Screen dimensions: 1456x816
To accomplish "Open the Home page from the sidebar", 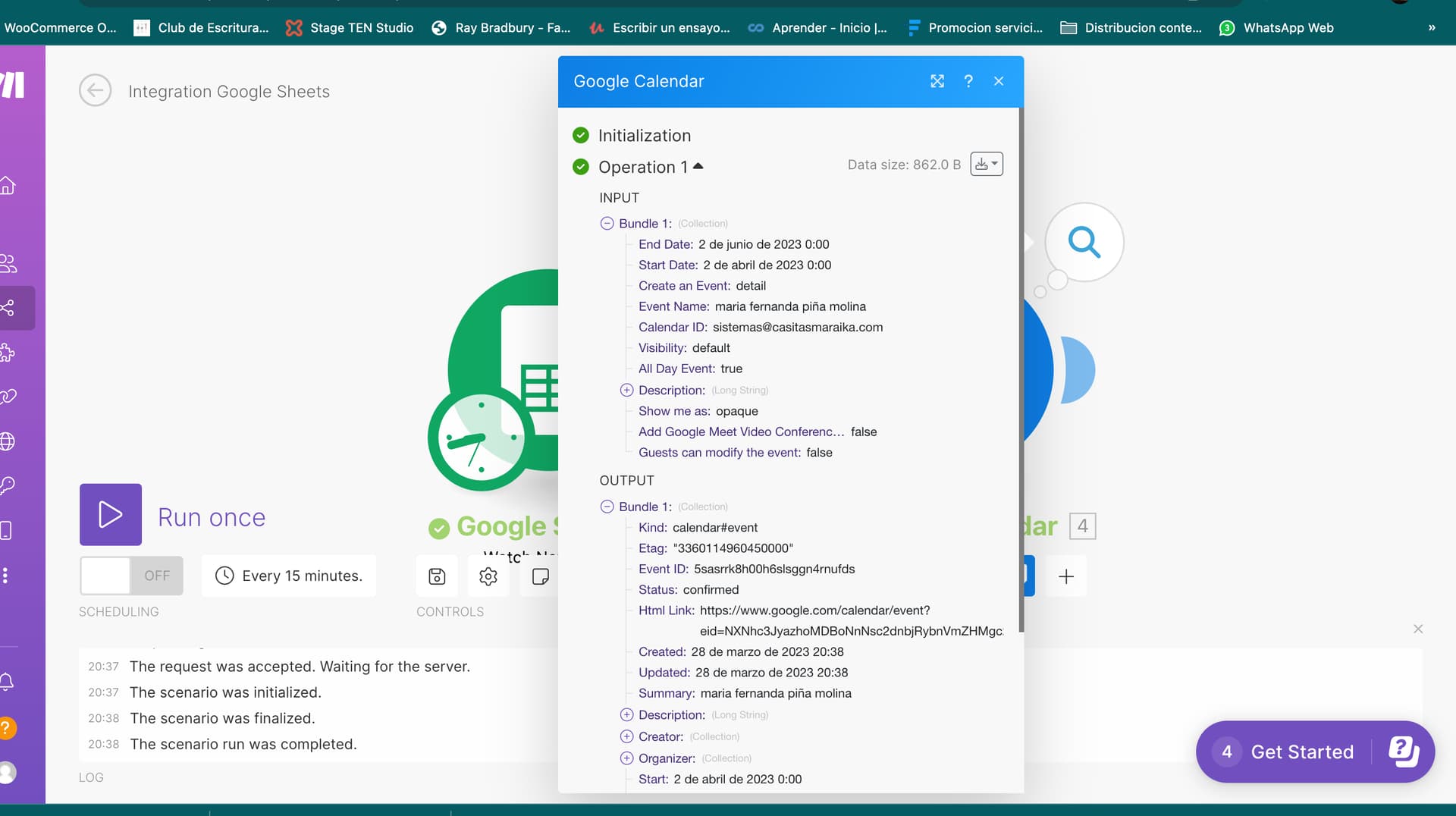I will [8, 185].
